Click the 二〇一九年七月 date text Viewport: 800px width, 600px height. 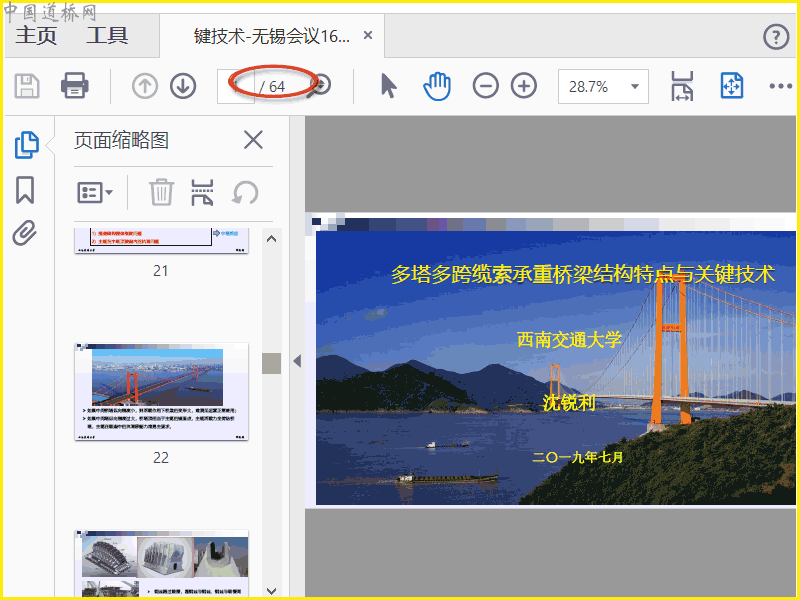[578, 457]
